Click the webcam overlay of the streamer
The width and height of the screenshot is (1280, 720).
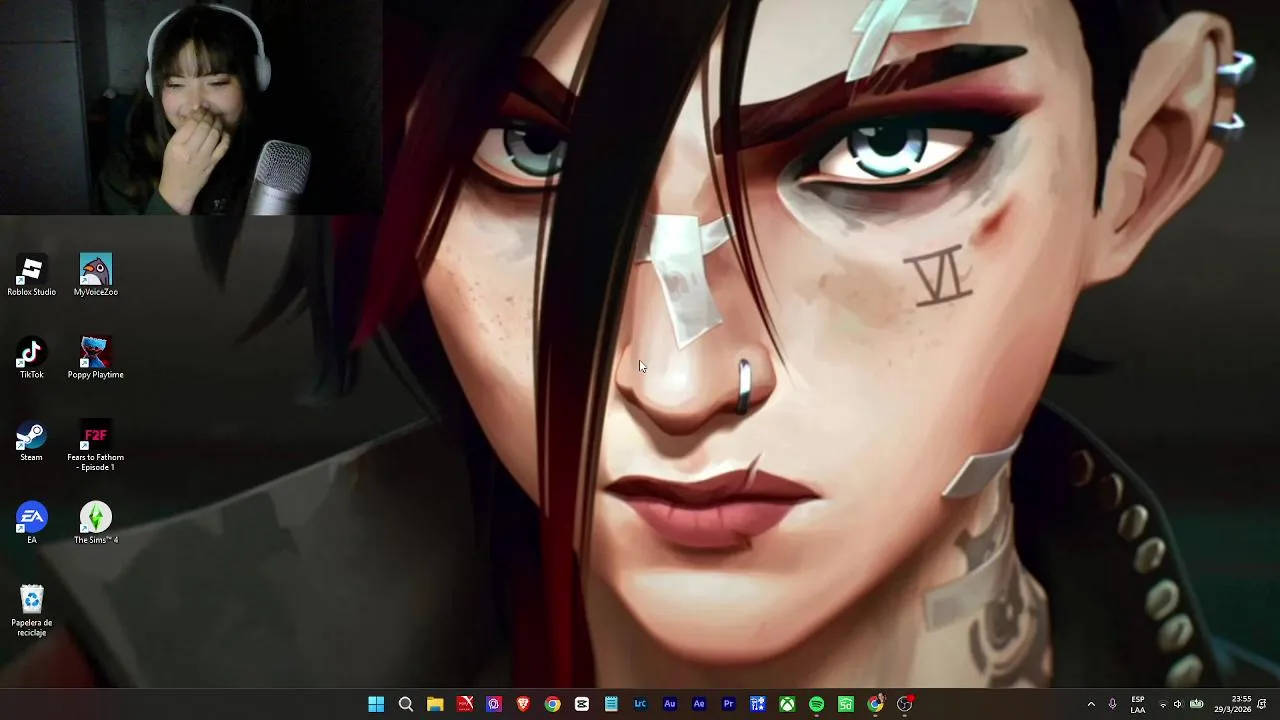(x=190, y=107)
